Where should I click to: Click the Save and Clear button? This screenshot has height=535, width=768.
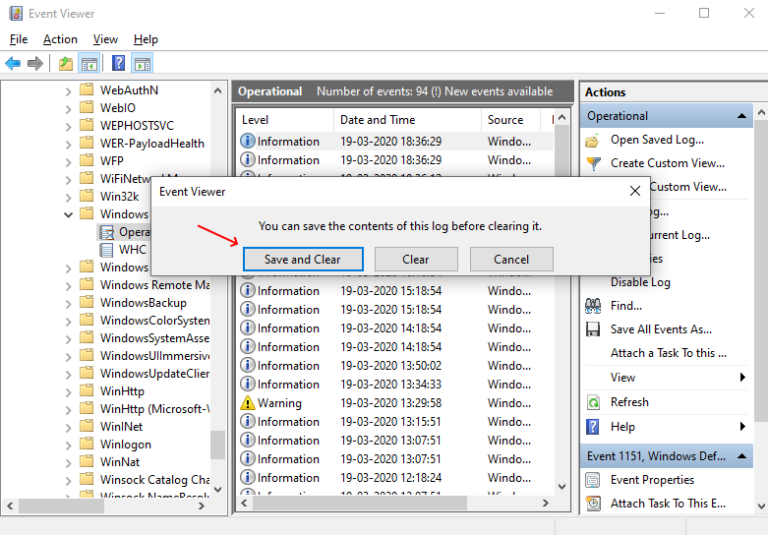click(x=303, y=259)
